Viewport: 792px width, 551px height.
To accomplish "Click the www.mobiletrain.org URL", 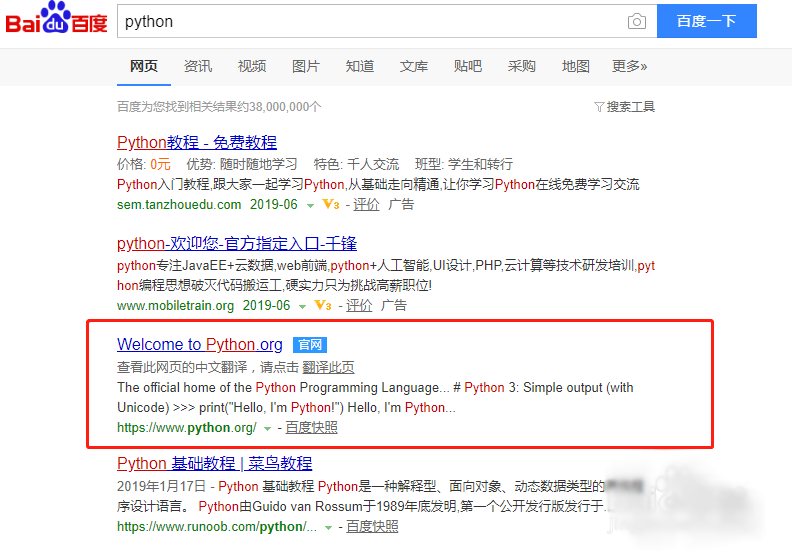I will [x=176, y=306].
